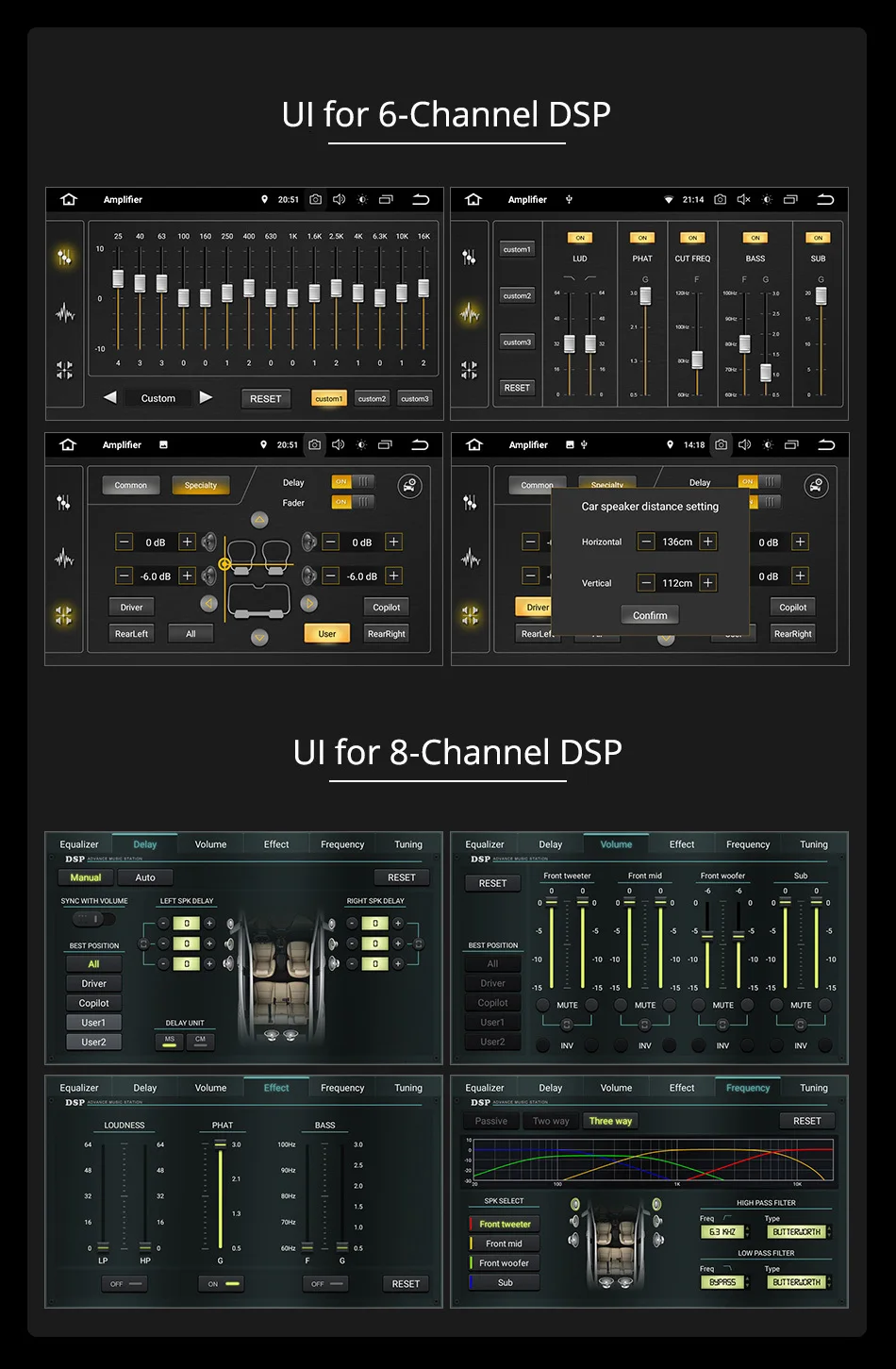Click Confirm in speaker distance dialog
Viewport: 896px width, 1369px height.
pos(650,615)
